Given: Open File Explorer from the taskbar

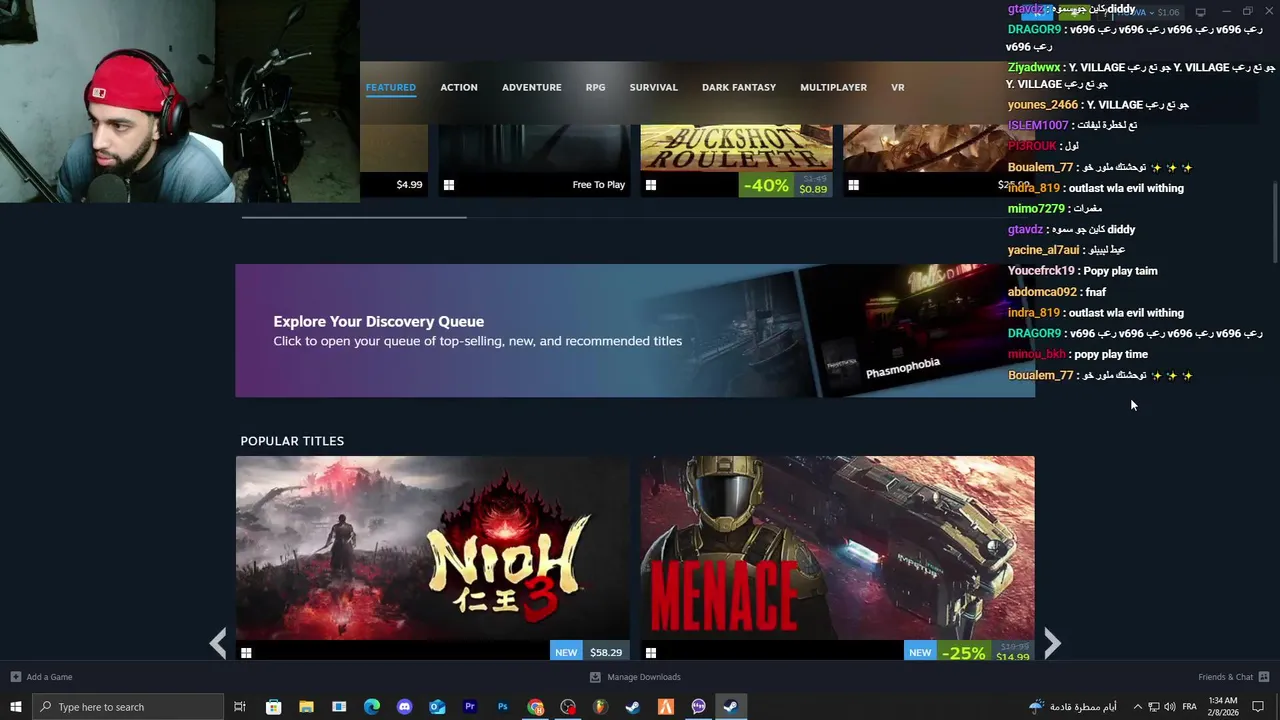Looking at the screenshot, I should [x=306, y=707].
